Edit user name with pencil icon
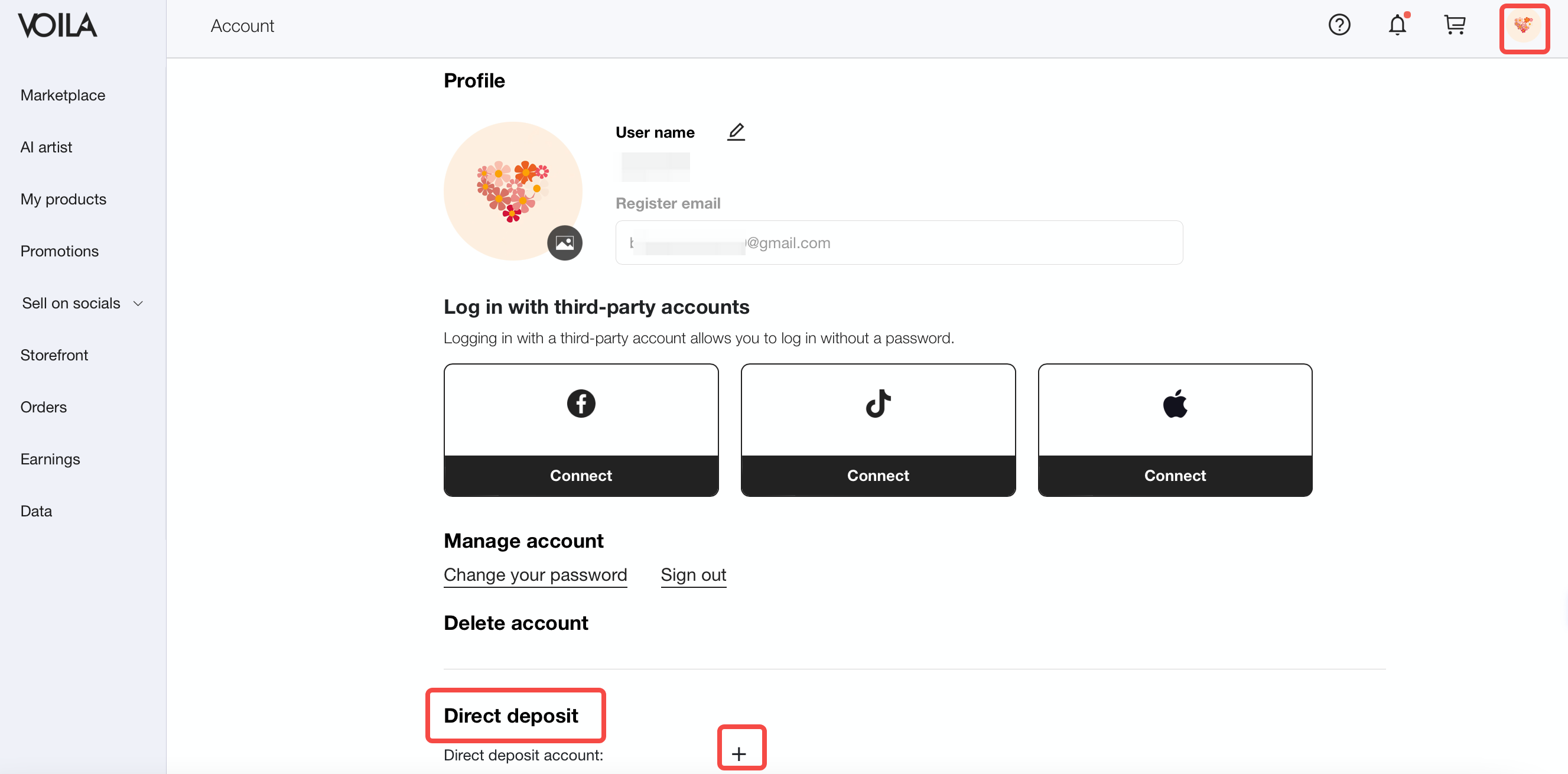Image resolution: width=1568 pixels, height=774 pixels. click(736, 132)
